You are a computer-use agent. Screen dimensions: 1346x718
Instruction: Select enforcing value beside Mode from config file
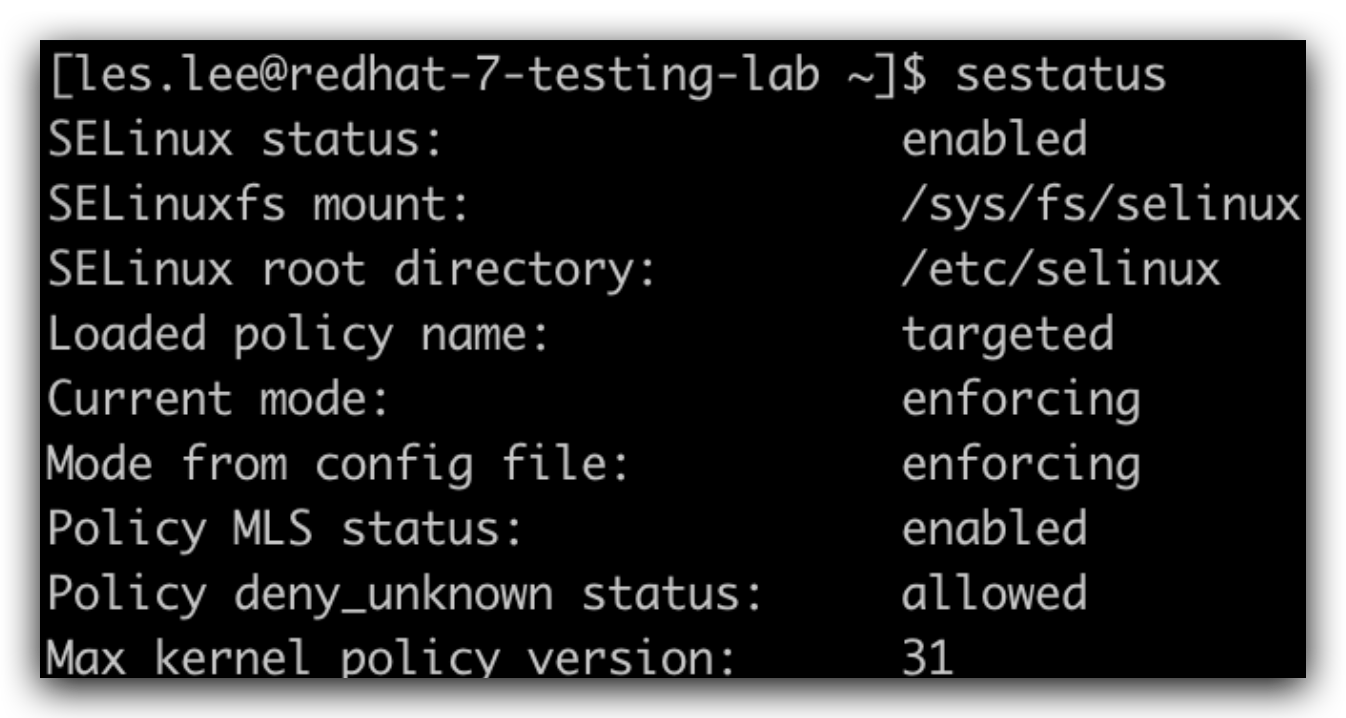point(1020,466)
